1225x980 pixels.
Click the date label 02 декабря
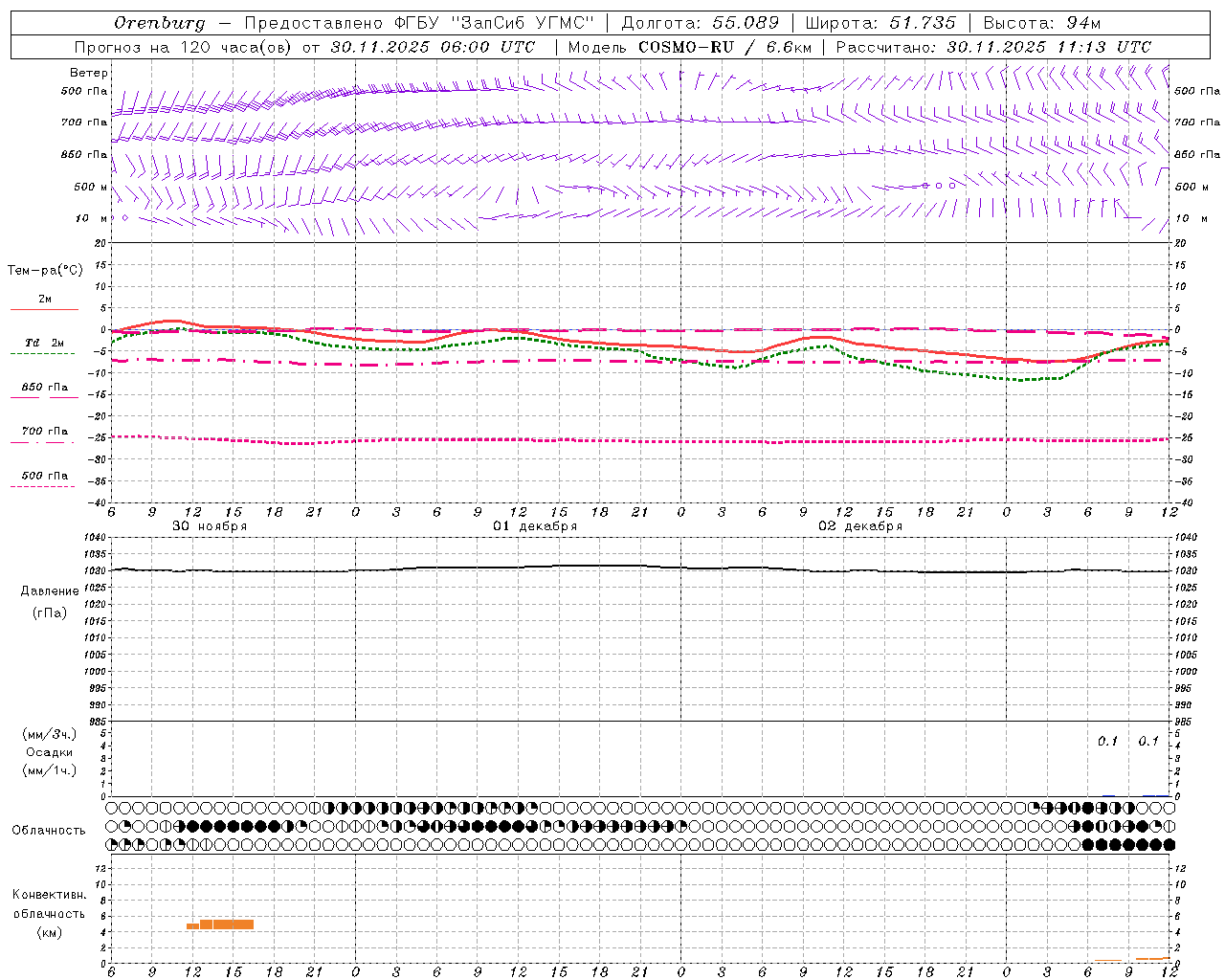click(860, 526)
